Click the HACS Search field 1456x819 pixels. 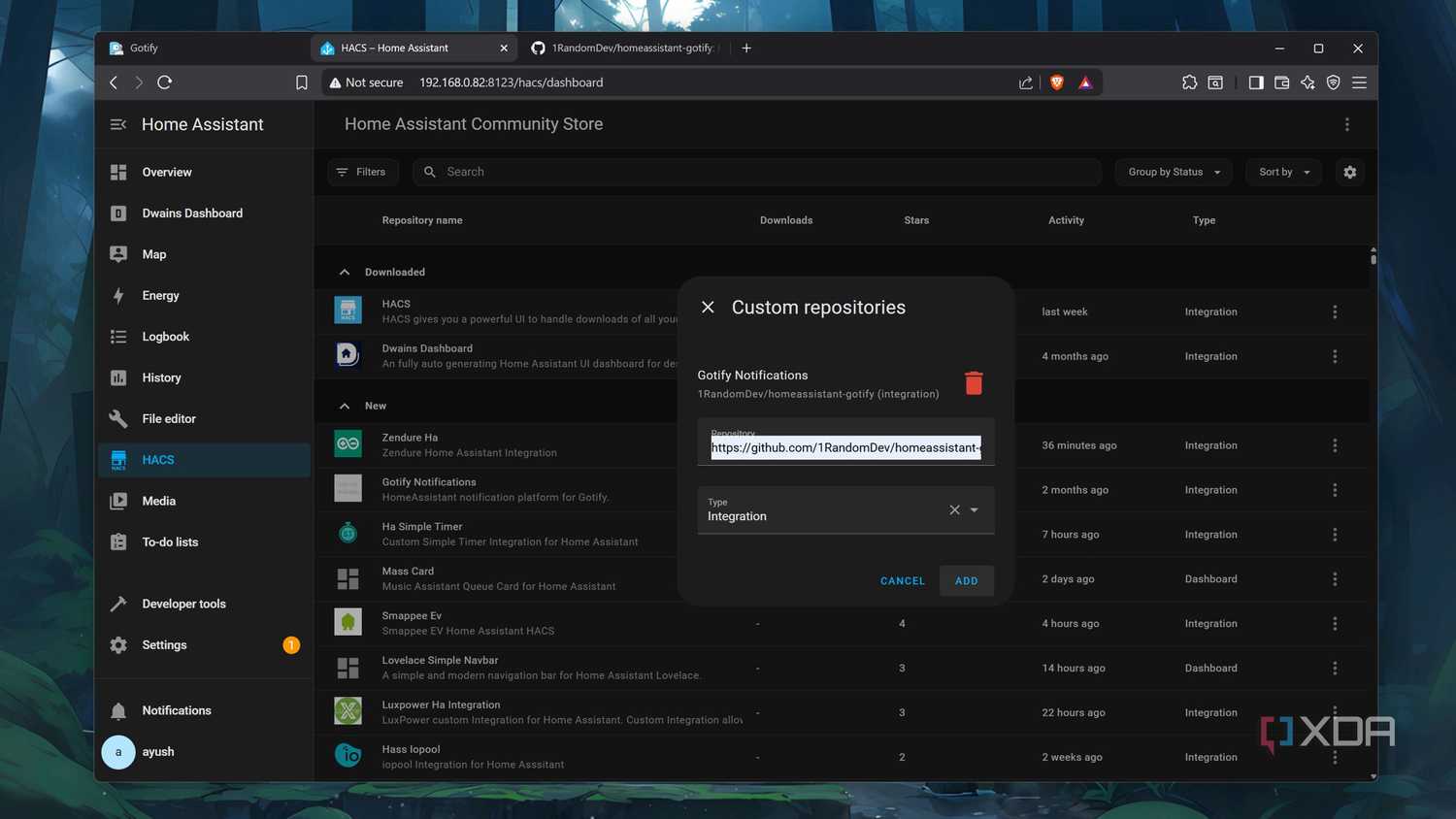(757, 172)
